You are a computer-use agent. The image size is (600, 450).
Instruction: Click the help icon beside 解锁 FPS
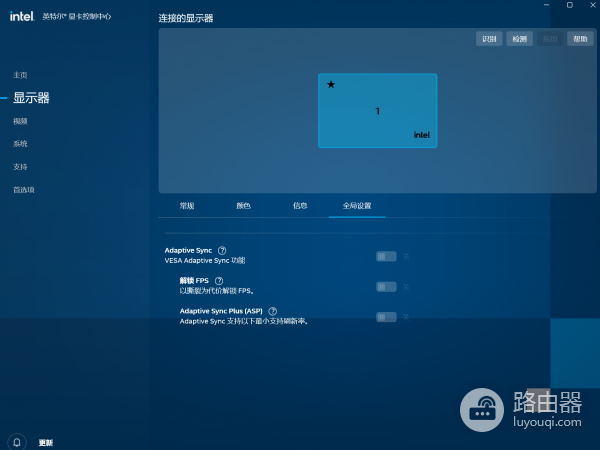coord(219,281)
